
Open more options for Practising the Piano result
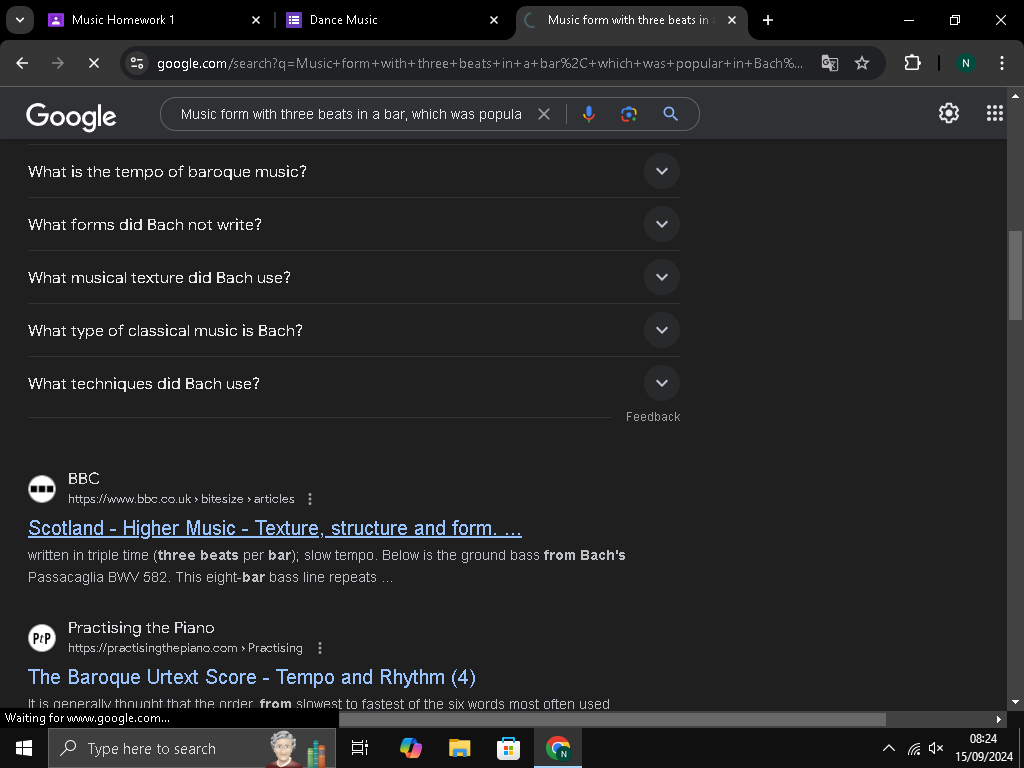pyautogui.click(x=320, y=648)
